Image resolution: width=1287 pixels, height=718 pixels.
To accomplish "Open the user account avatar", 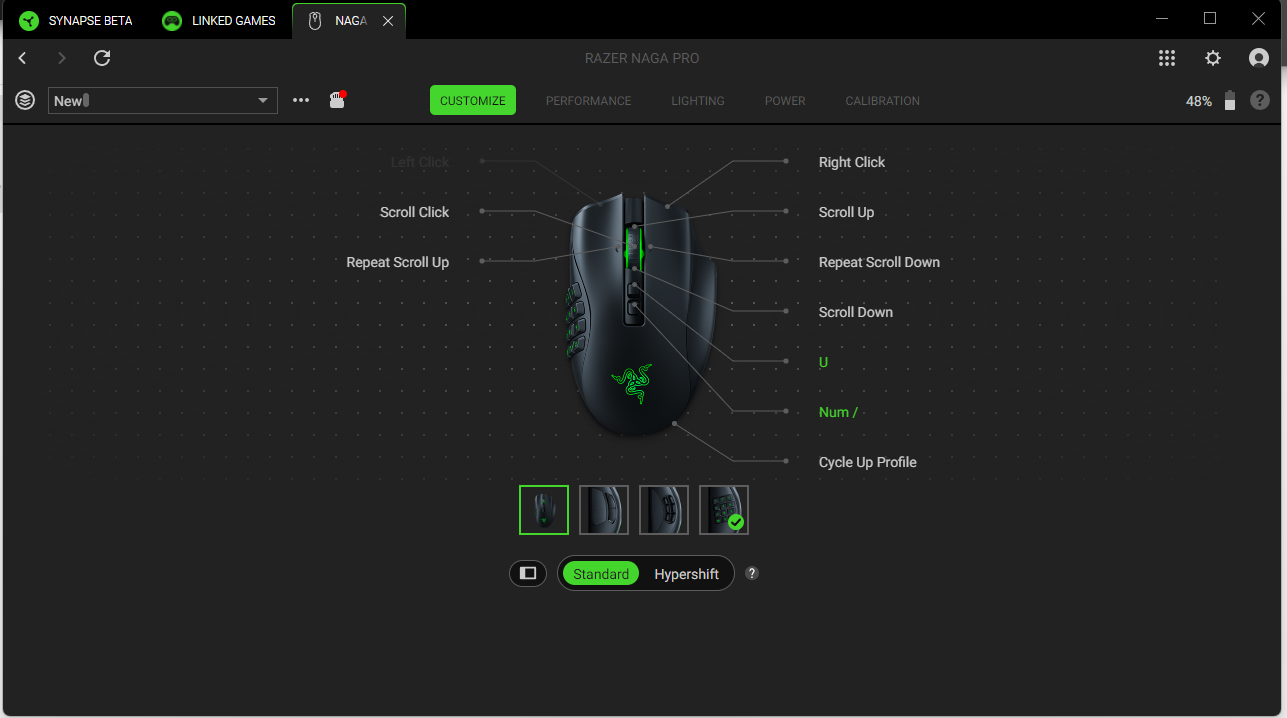I will click(1259, 58).
